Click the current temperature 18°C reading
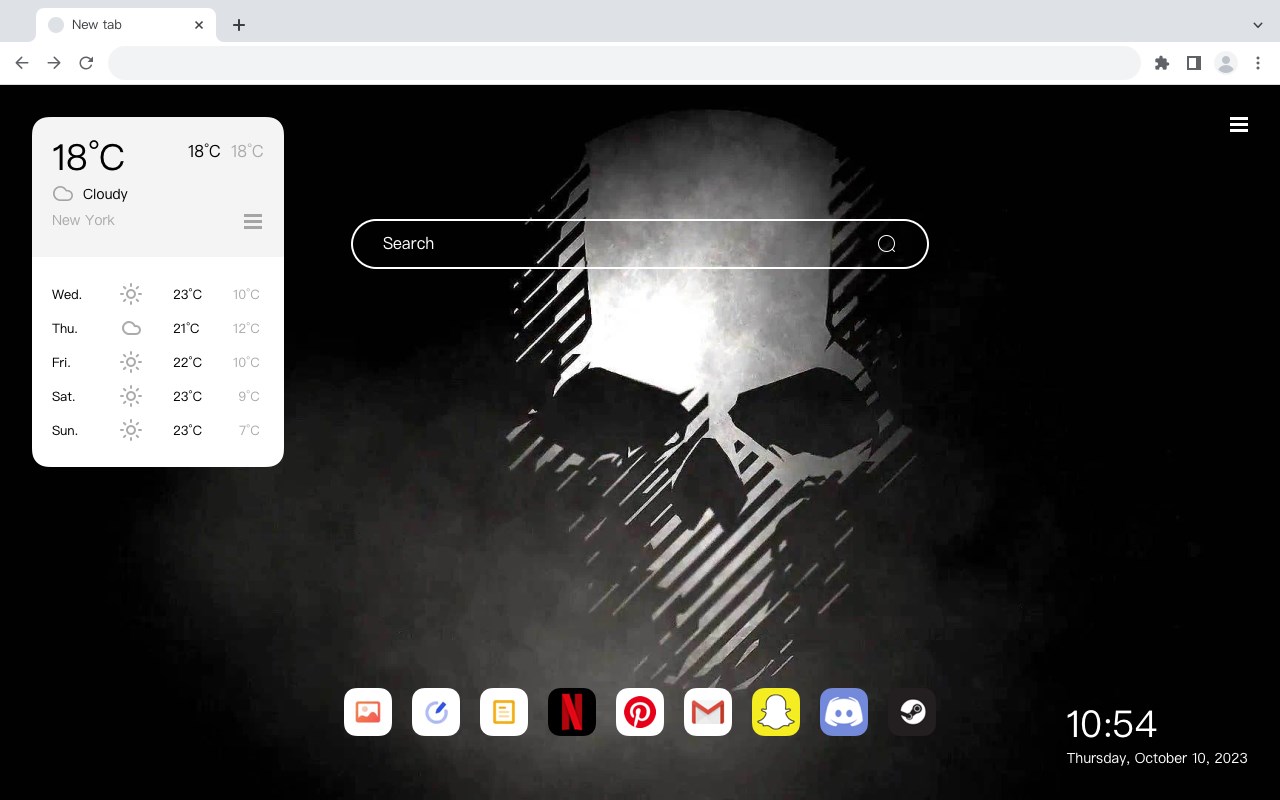Viewport: 1280px width, 800px height. pos(88,157)
